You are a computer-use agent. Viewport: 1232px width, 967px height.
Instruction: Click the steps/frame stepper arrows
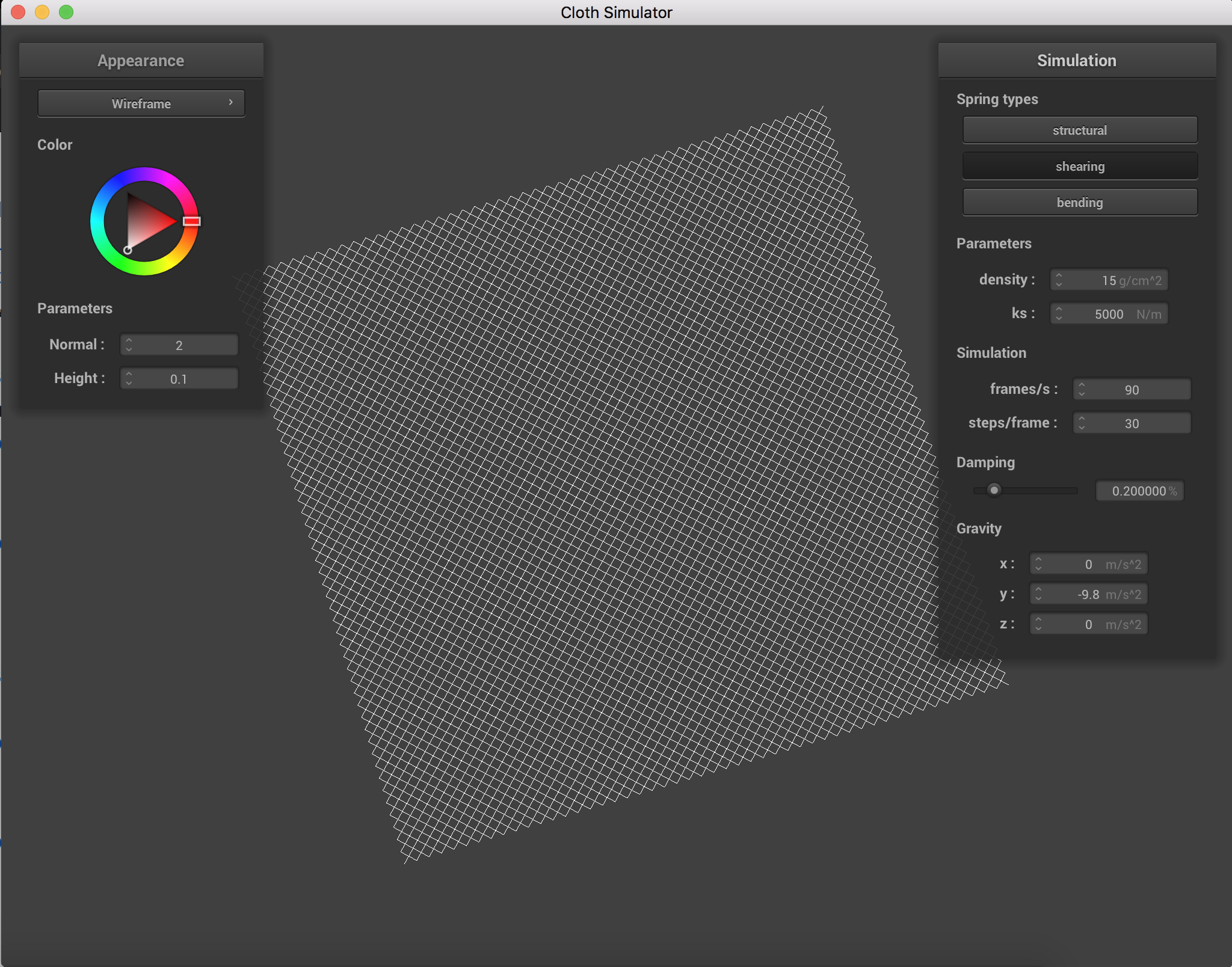coord(1082,423)
